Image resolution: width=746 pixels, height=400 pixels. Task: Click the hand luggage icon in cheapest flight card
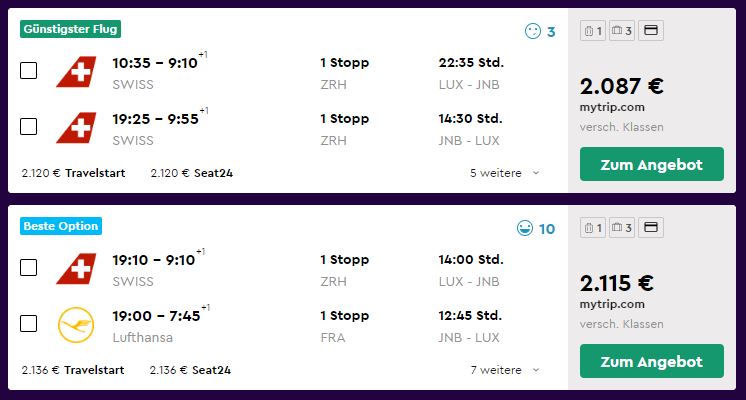[592, 31]
